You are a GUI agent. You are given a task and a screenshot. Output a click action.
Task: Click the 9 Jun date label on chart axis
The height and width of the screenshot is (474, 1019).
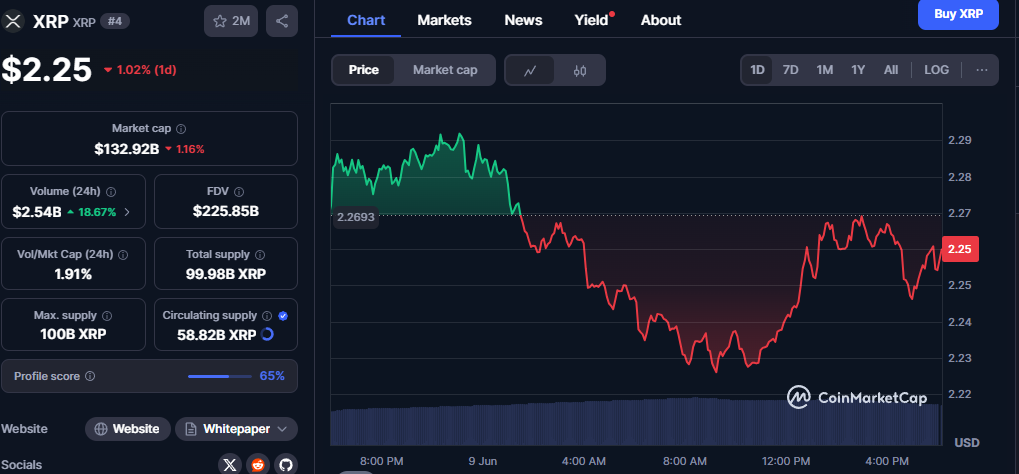point(482,461)
